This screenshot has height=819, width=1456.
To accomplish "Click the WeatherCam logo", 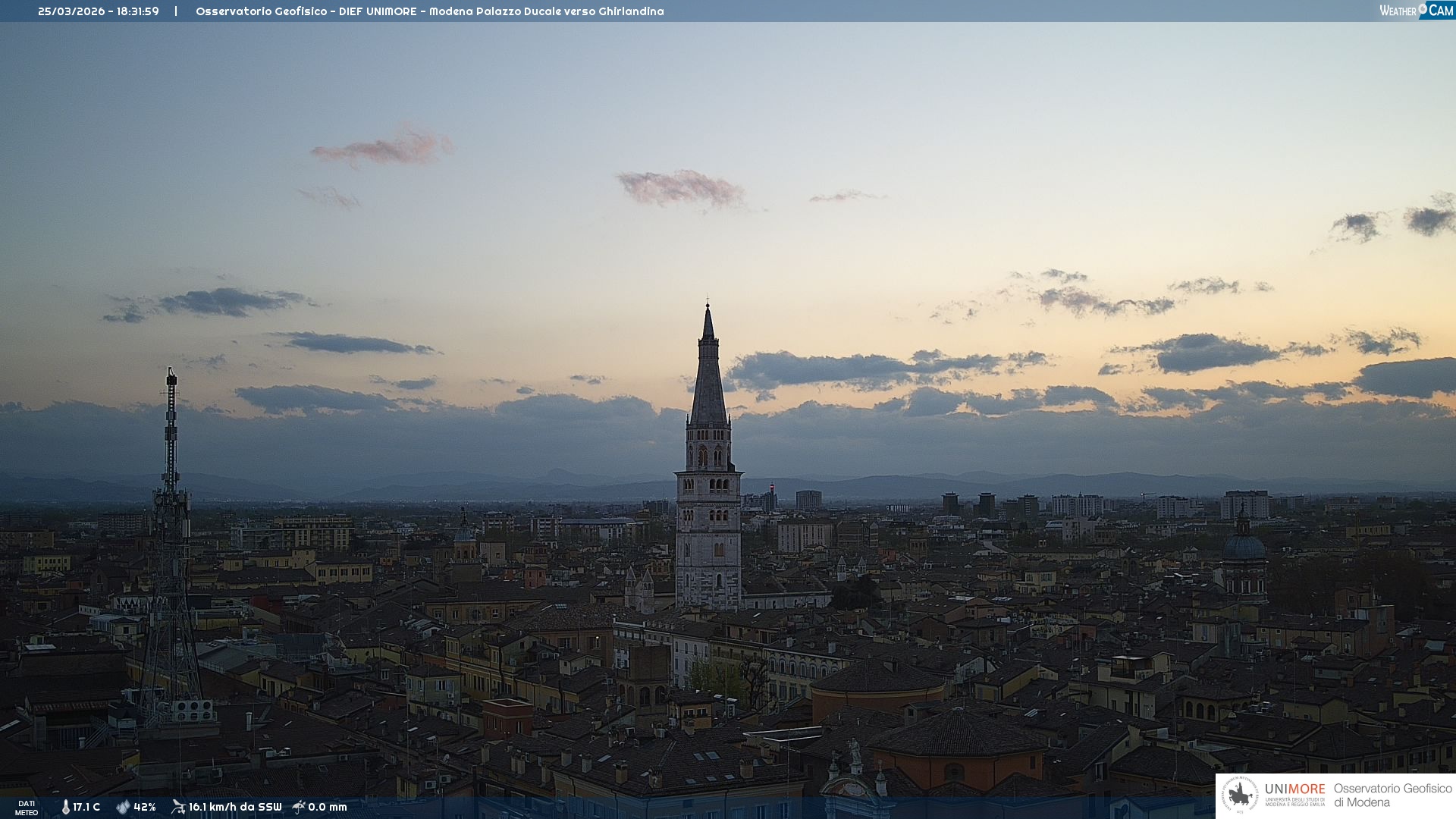I will [x=1416, y=11].
